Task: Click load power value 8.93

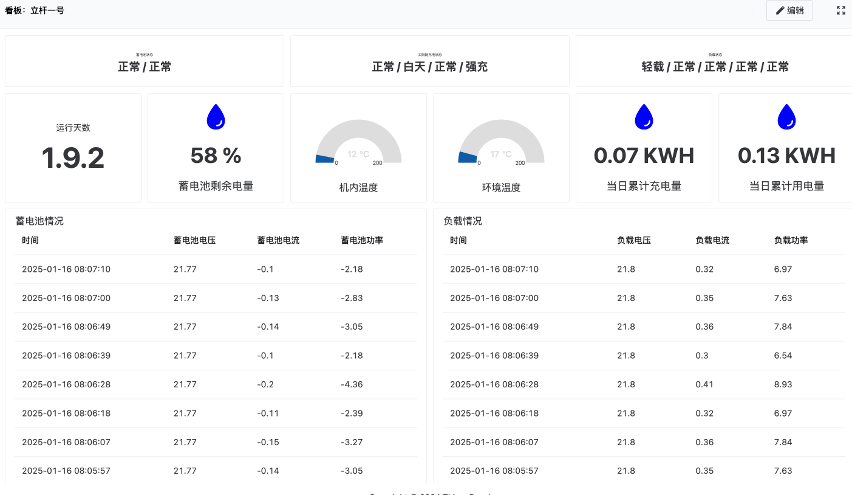Action: [783, 384]
